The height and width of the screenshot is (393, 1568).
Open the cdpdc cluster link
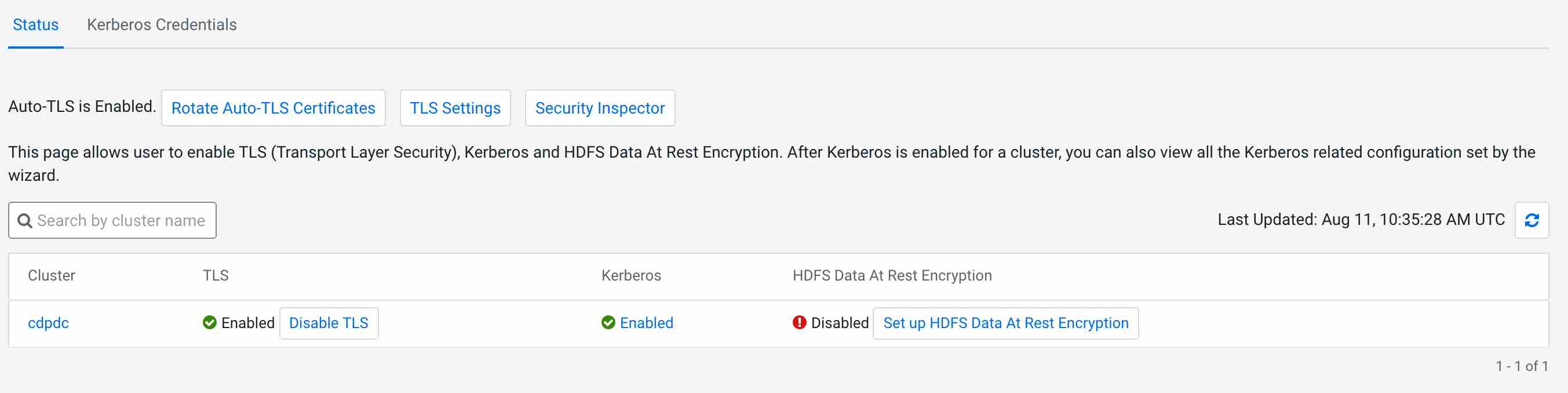(48, 323)
